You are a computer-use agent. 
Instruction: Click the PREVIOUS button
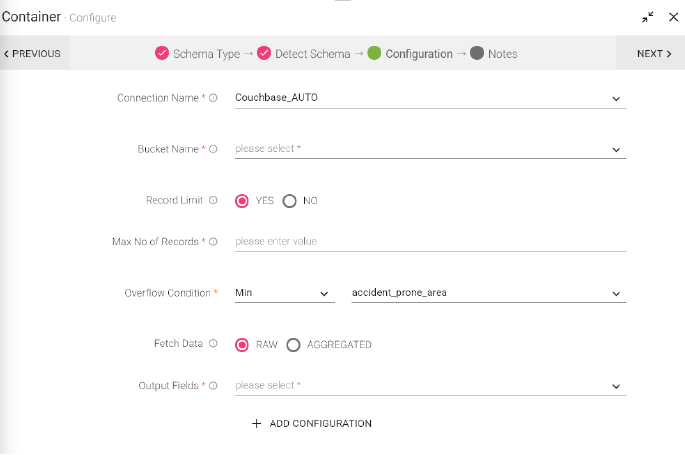pyautogui.click(x=32, y=54)
